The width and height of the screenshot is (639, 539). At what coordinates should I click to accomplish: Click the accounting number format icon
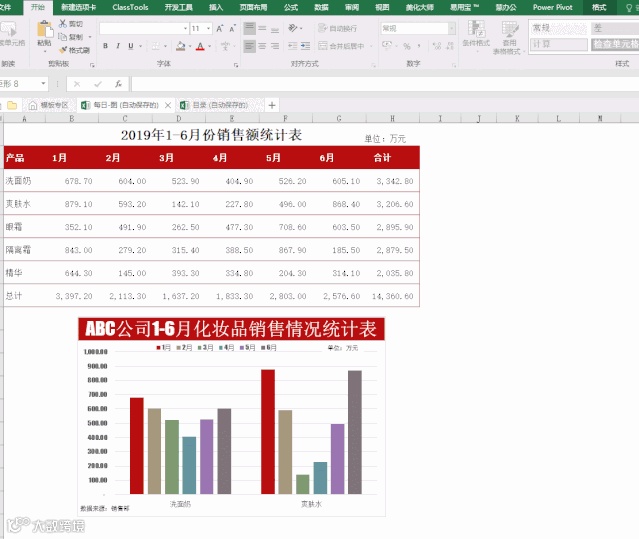(x=387, y=46)
